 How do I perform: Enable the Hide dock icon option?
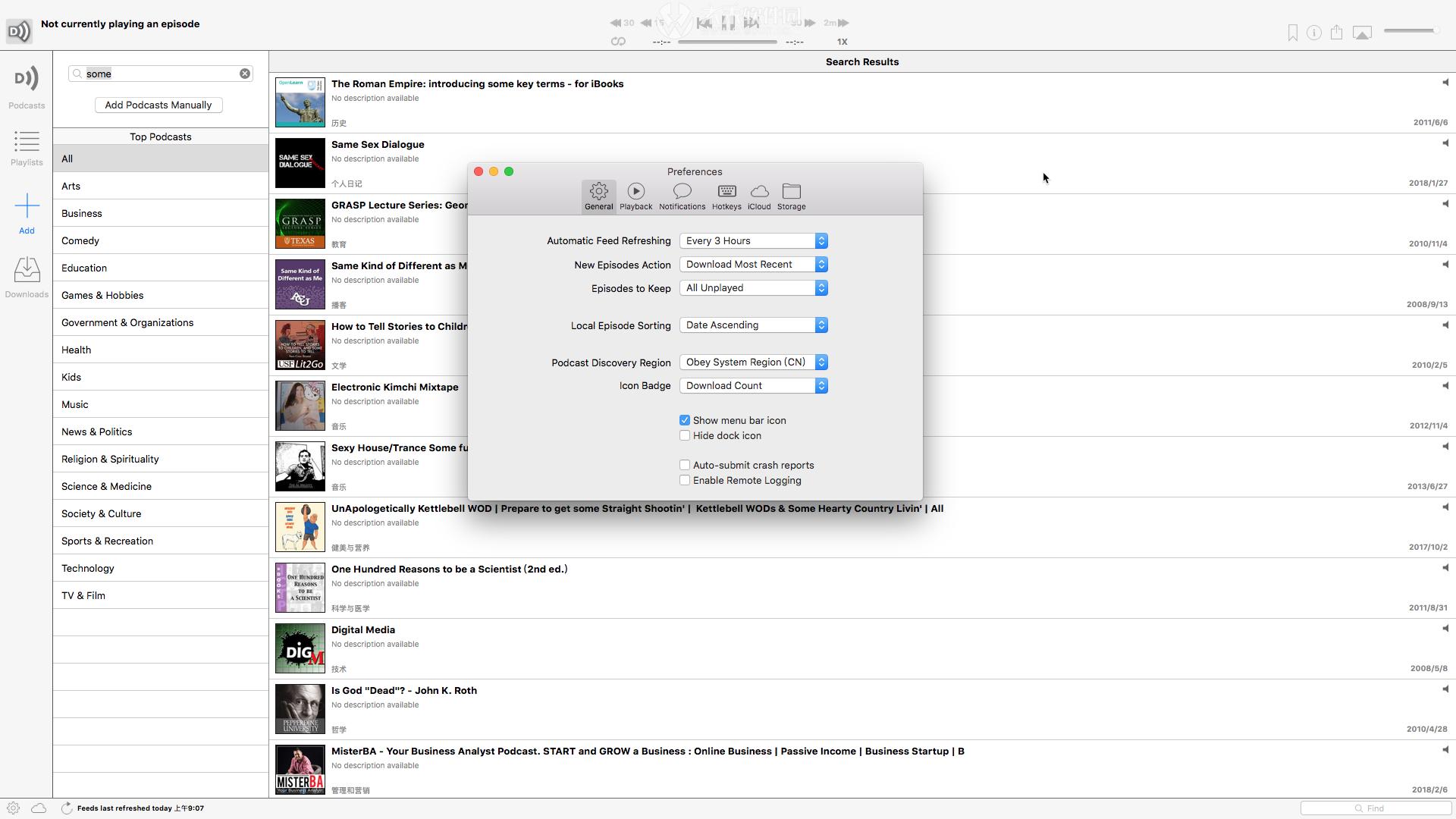[x=685, y=435]
